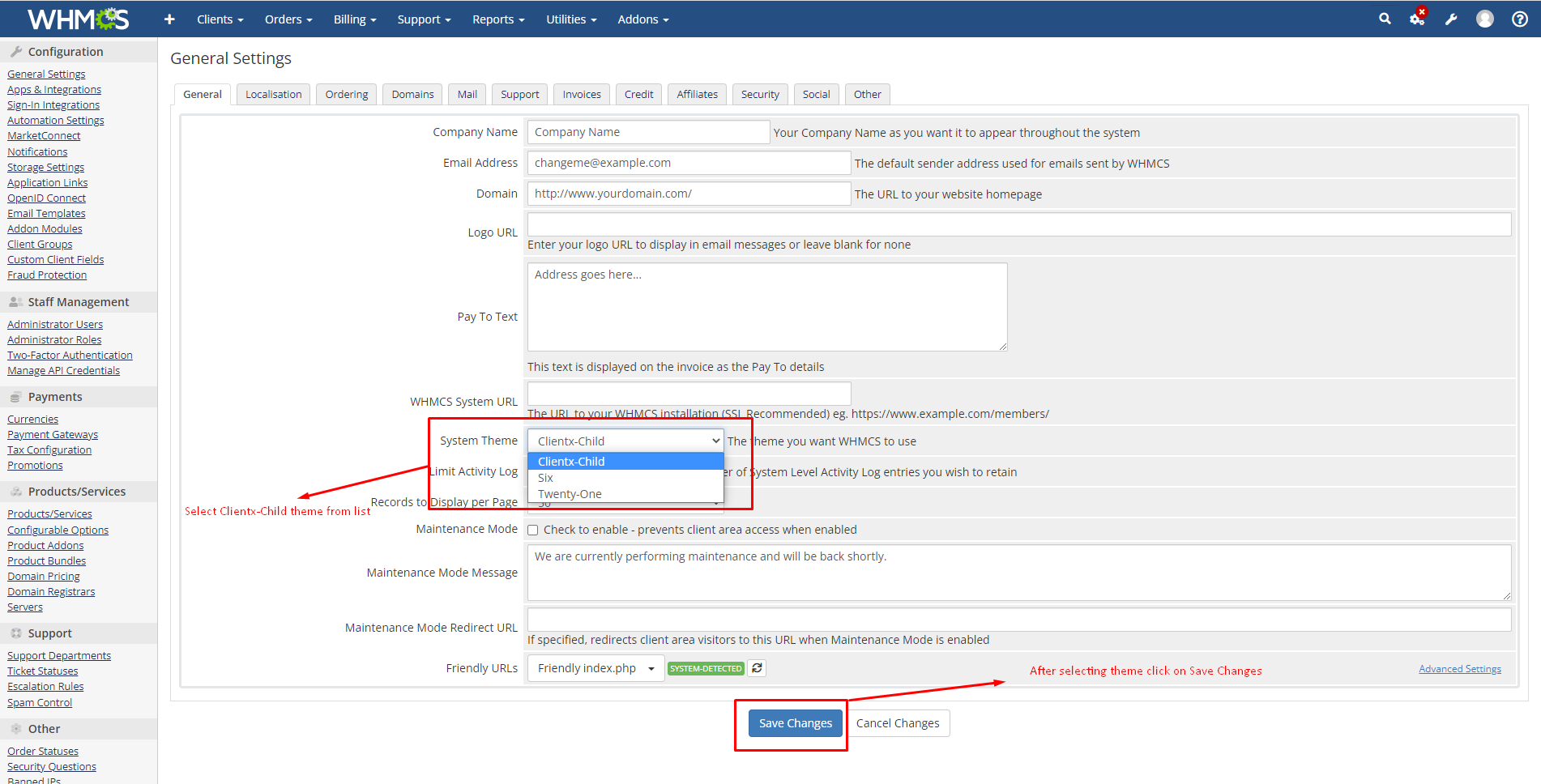The width and height of the screenshot is (1541, 784).
Task: Open the user account avatar icon
Action: click(x=1484, y=19)
